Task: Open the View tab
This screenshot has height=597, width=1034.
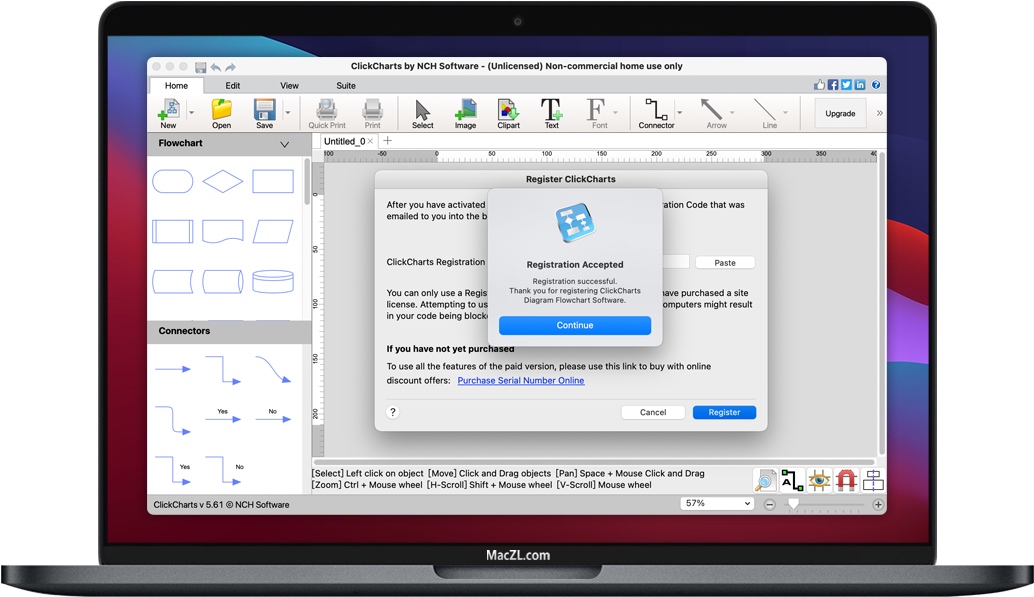Action: coord(289,86)
